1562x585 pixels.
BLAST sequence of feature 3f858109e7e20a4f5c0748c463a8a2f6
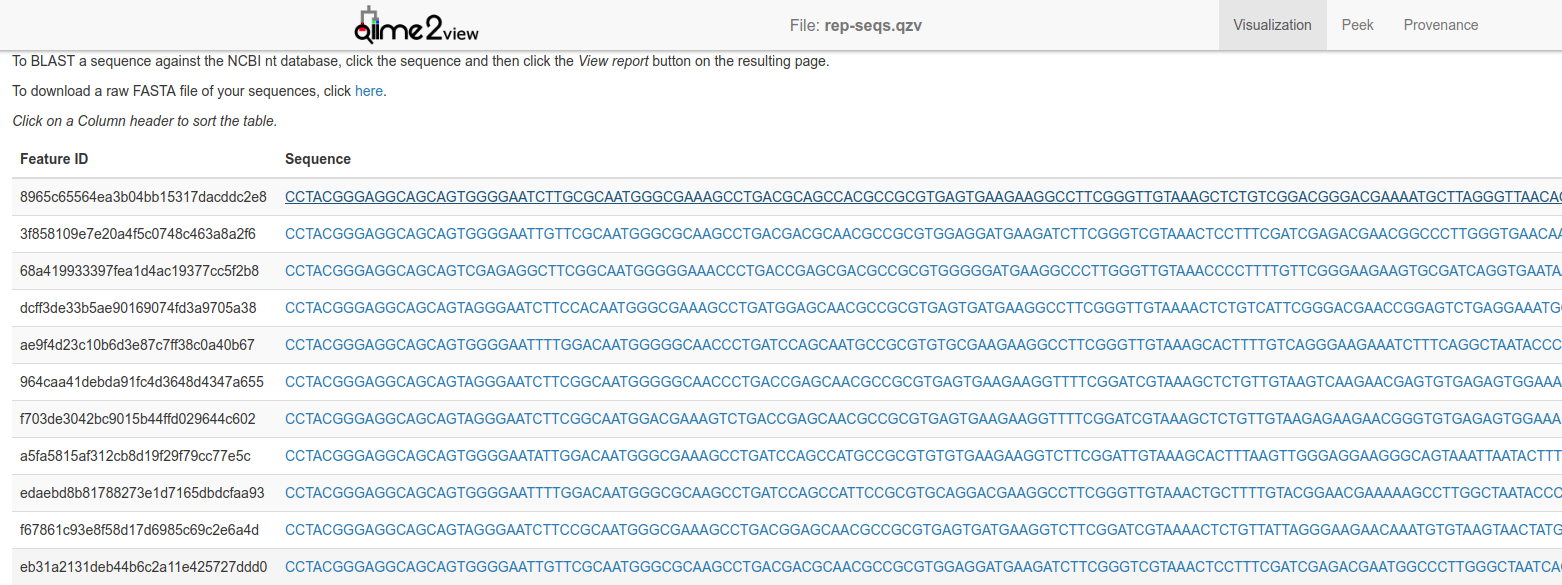(923, 234)
